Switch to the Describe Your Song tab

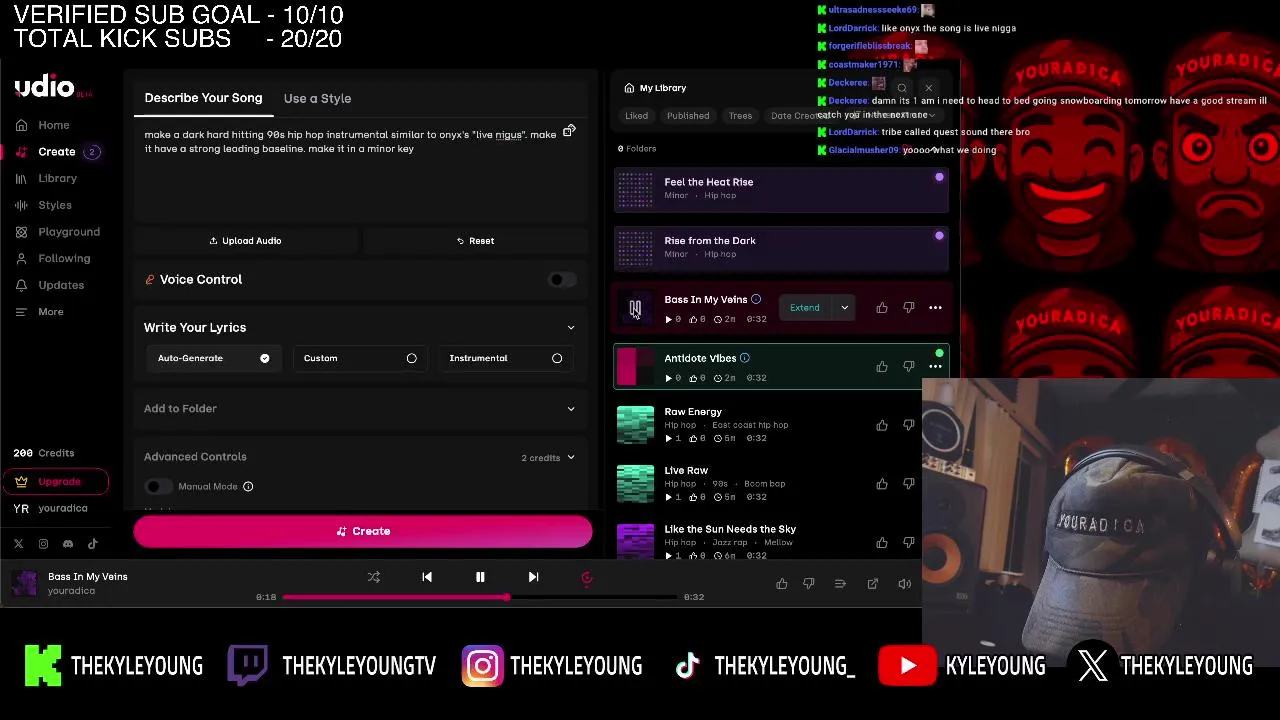pos(203,98)
